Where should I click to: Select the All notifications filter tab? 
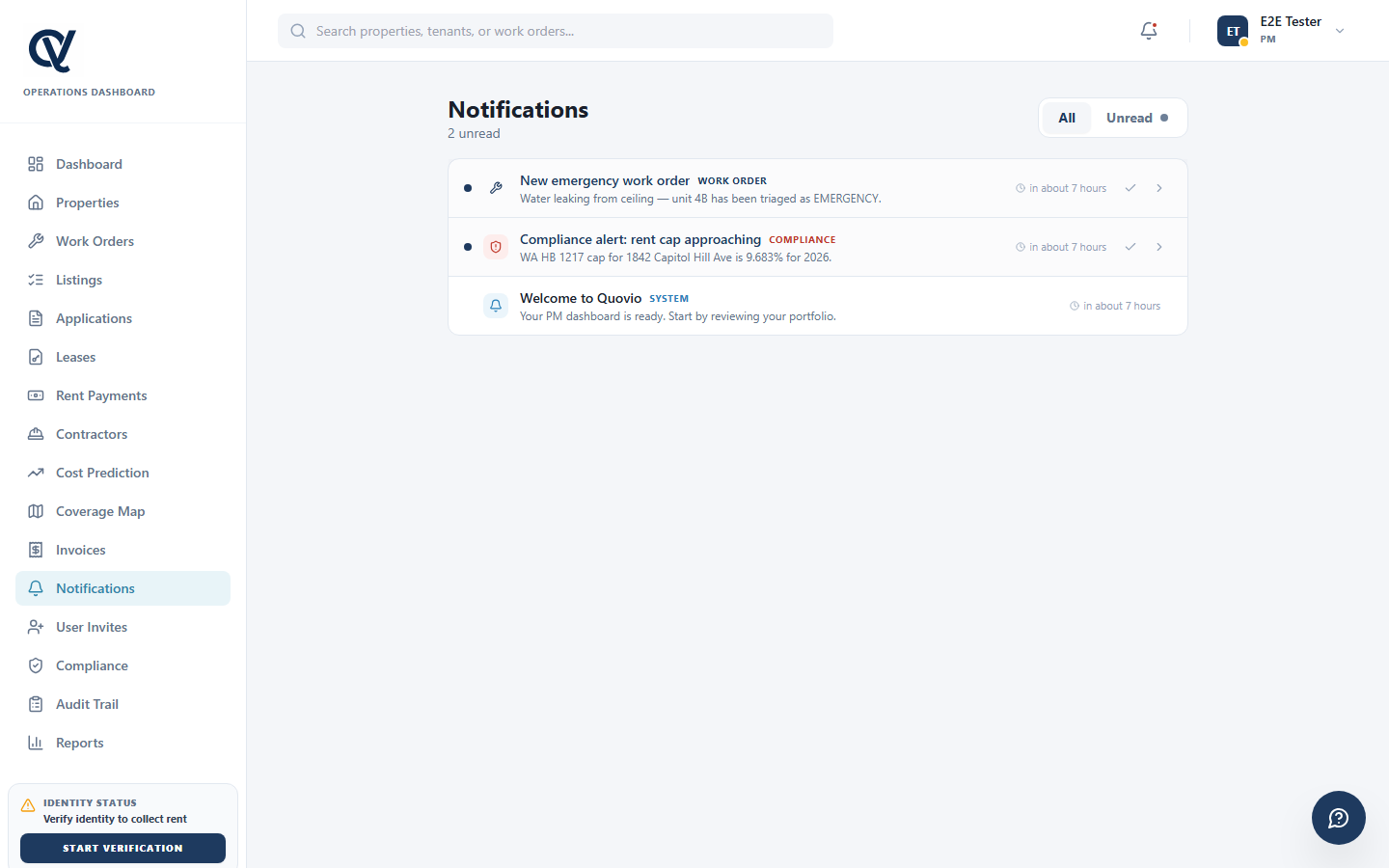tap(1066, 117)
